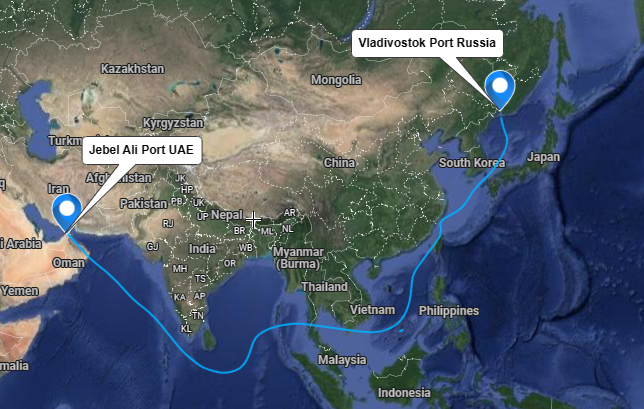Screen dimensions: 644x409
Task: Click the Nepal country label
Action: pos(227,215)
